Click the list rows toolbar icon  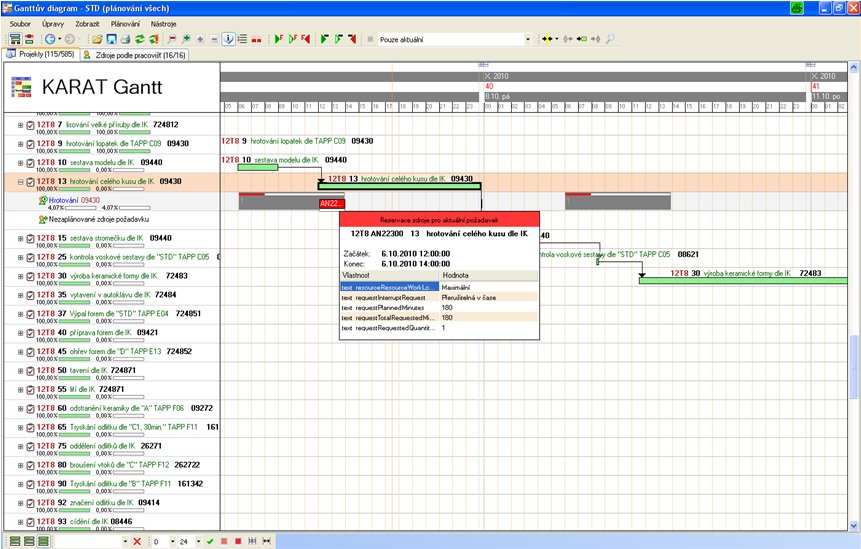coord(242,39)
